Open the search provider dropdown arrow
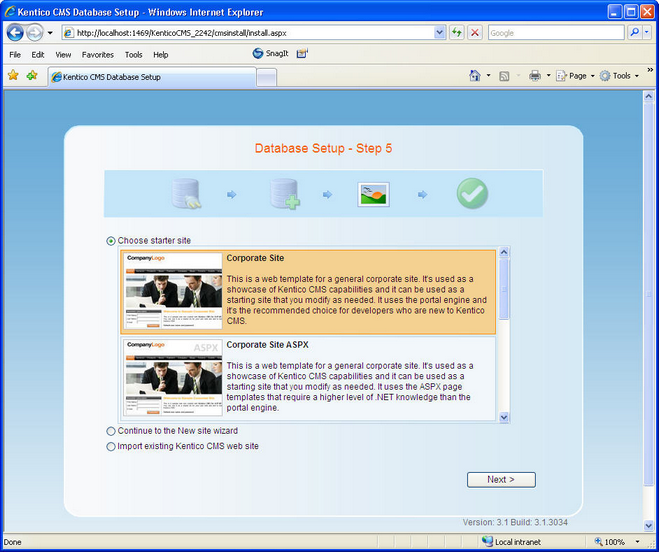The width and height of the screenshot is (659, 552). tap(647, 32)
